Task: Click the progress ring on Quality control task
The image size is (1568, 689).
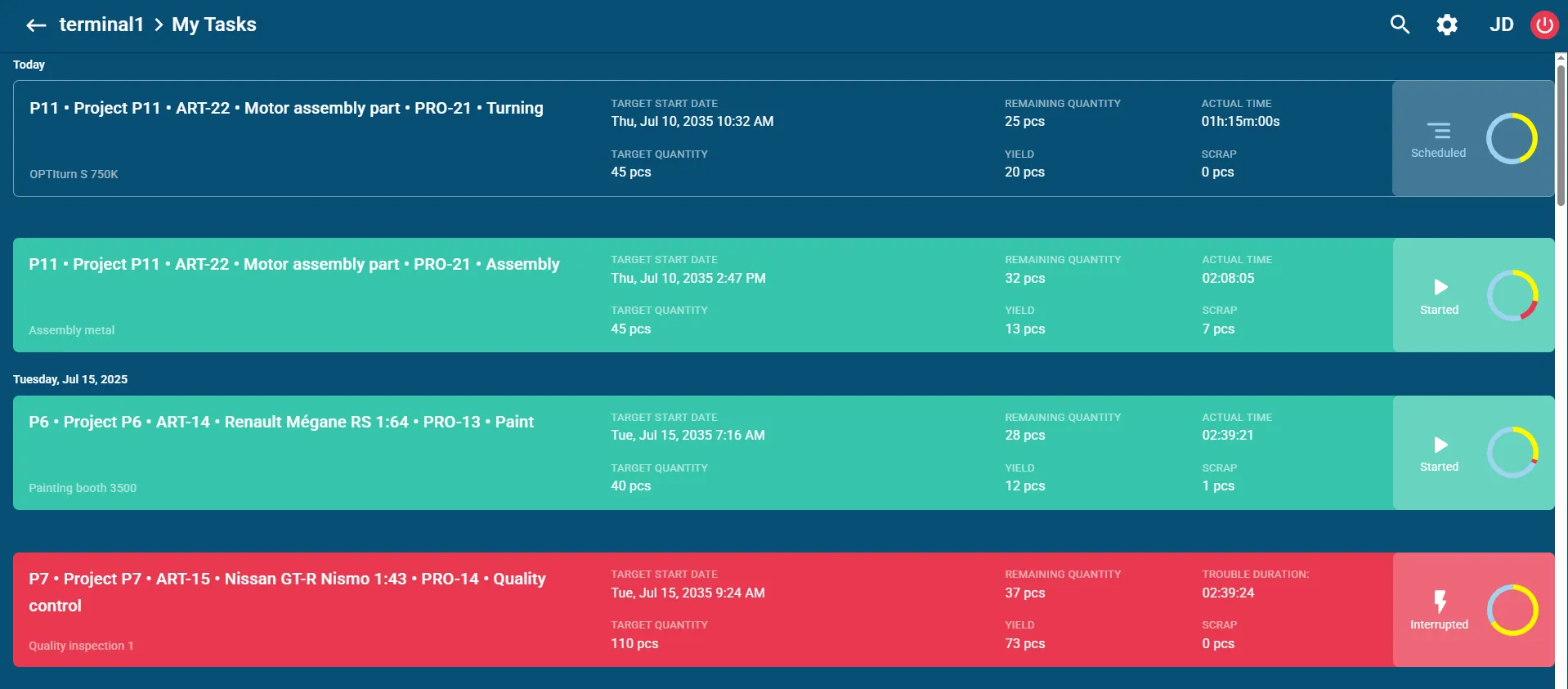Action: click(1512, 610)
